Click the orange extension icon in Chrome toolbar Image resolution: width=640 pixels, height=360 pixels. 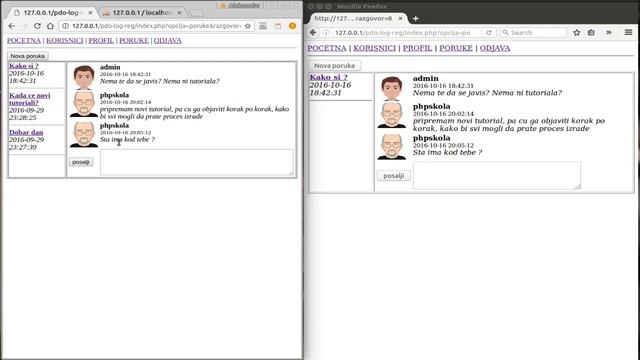pos(292,26)
